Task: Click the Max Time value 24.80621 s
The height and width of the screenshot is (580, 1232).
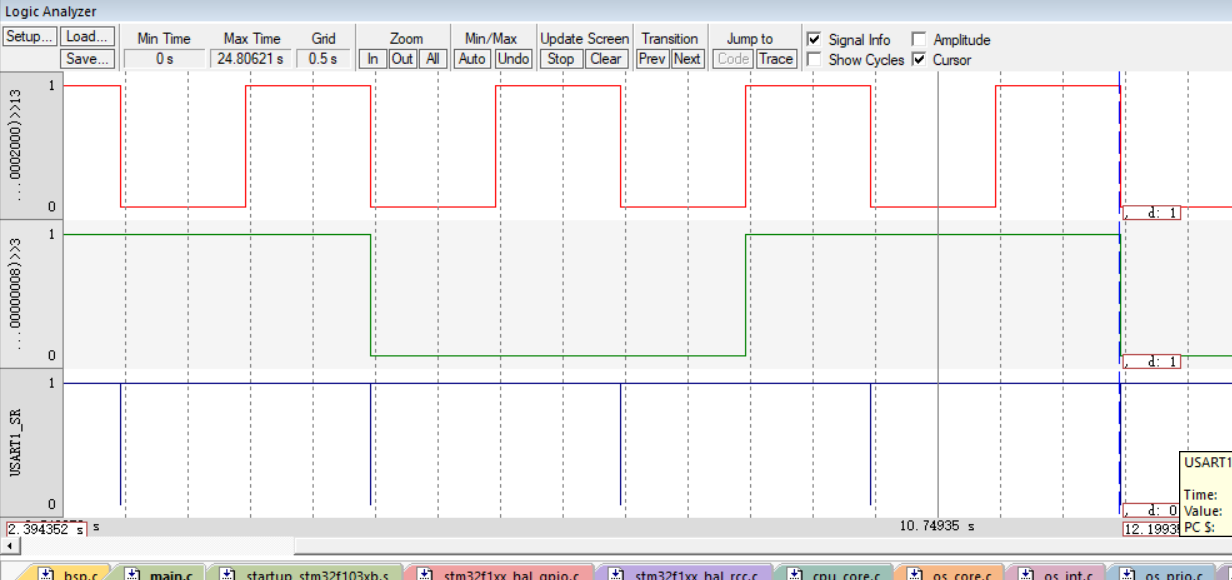Action: (x=252, y=59)
